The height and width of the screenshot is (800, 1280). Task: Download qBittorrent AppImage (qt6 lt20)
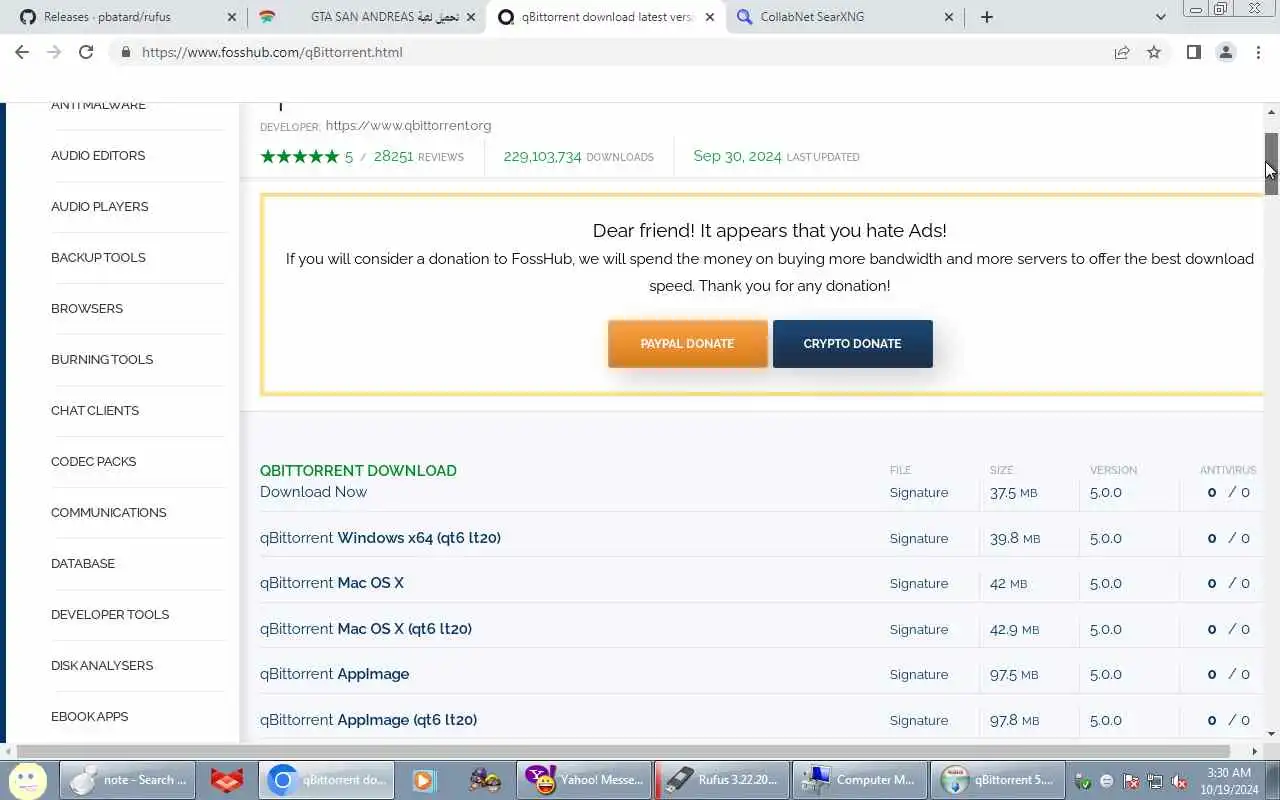click(x=368, y=720)
